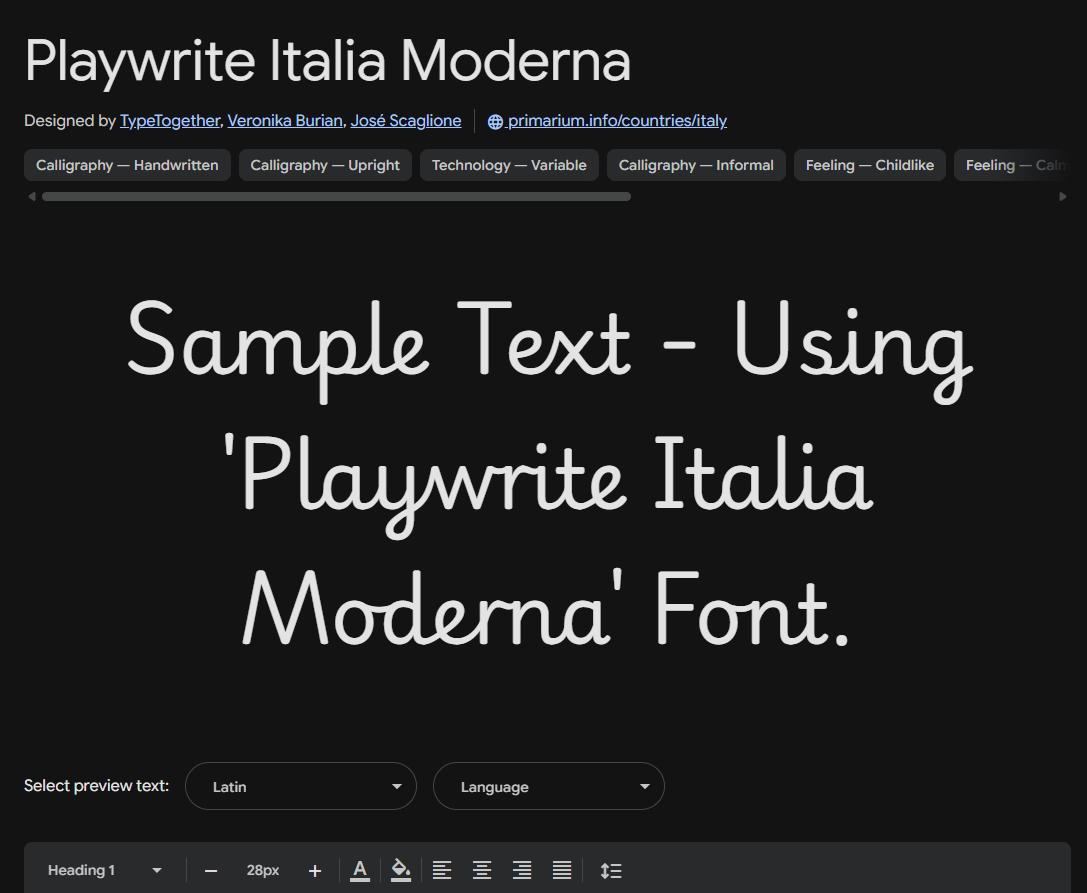
Task: Select the Calligraphy — Informal tag
Action: (x=696, y=165)
